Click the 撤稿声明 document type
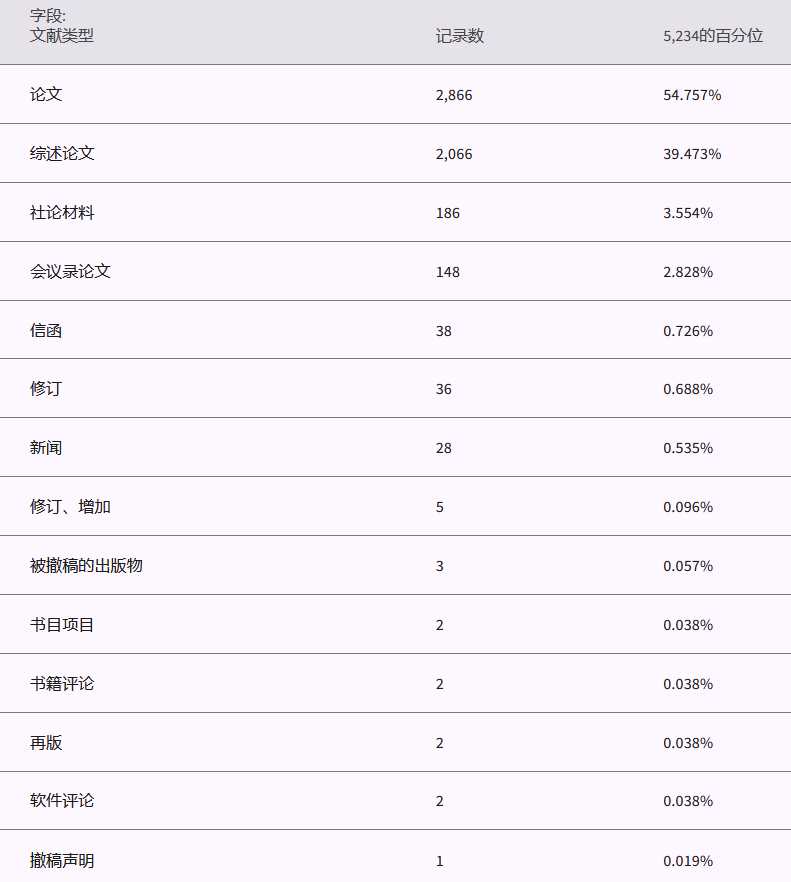The width and height of the screenshot is (791, 882). (x=62, y=860)
